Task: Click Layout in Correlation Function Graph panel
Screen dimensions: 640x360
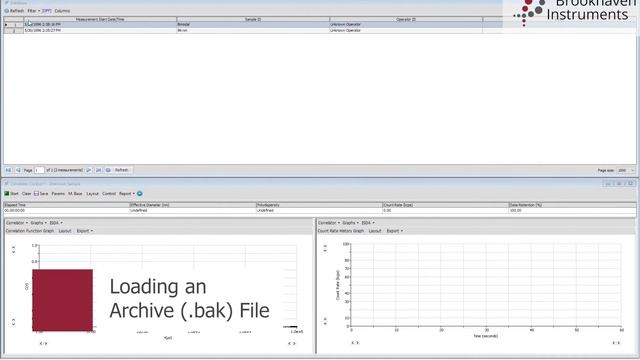Action: click(x=65, y=231)
